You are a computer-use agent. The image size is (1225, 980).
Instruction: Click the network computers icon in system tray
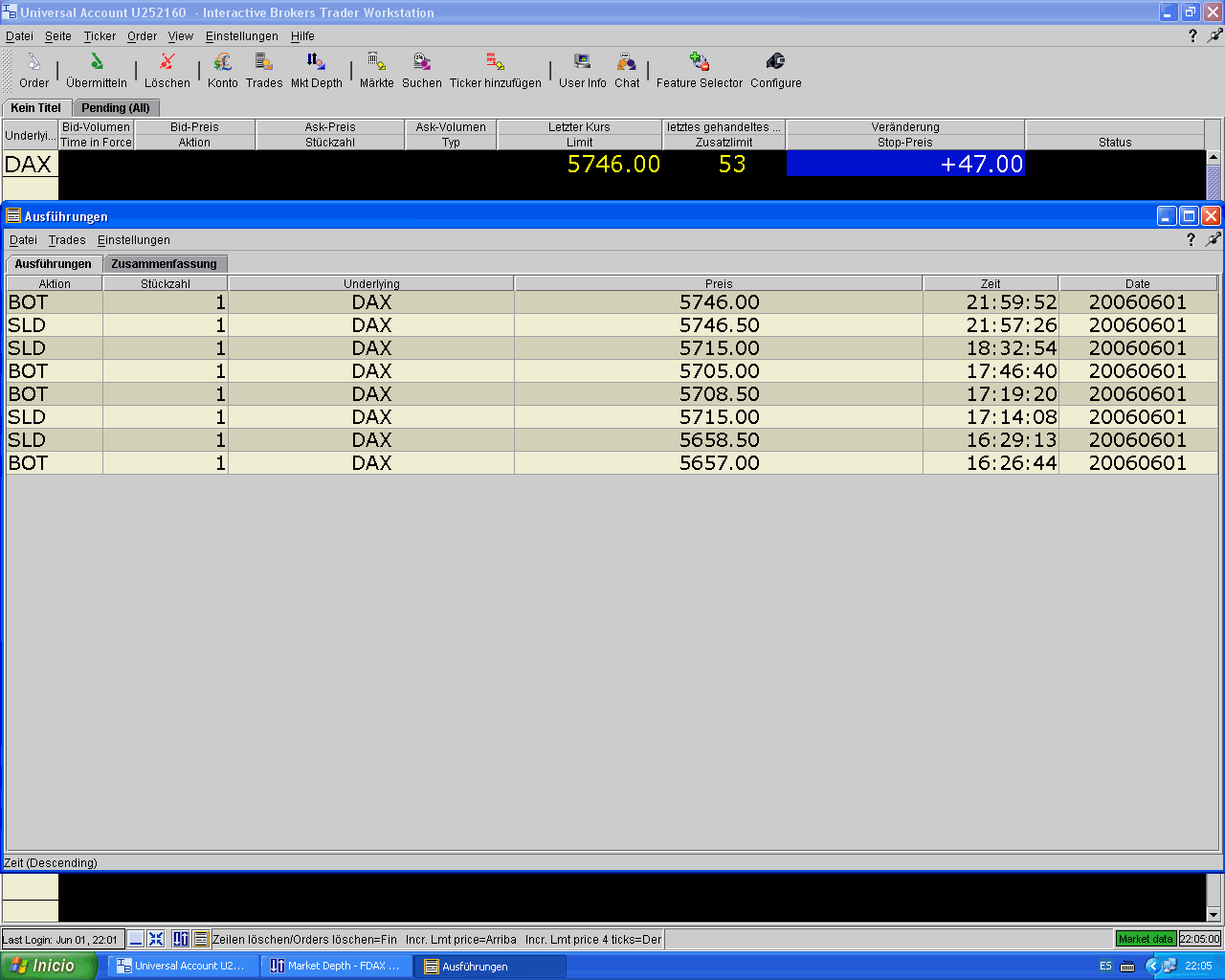point(1170,966)
